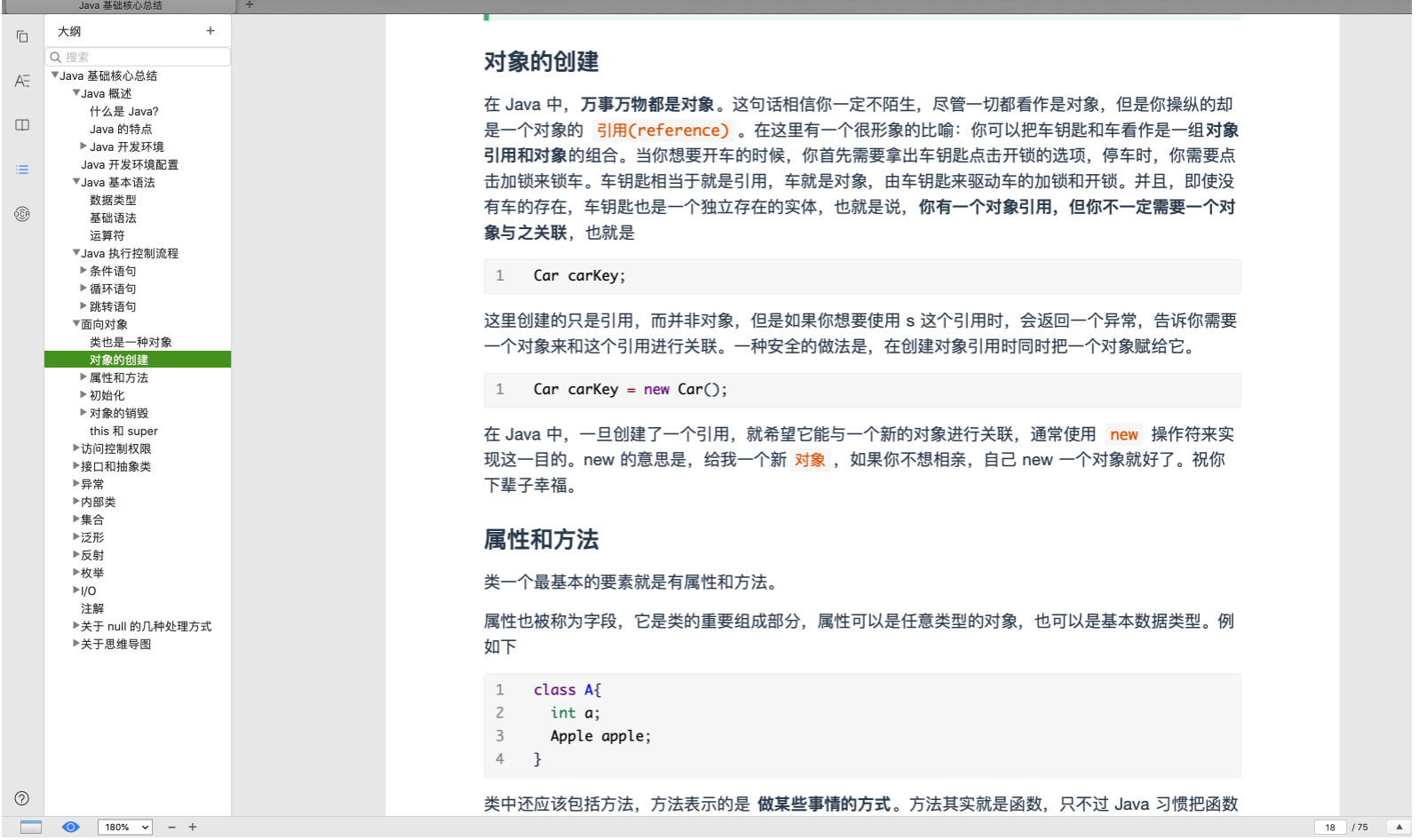Open the bookmarks book icon panel
Screen dimensions: 1419x840
coord(22,125)
